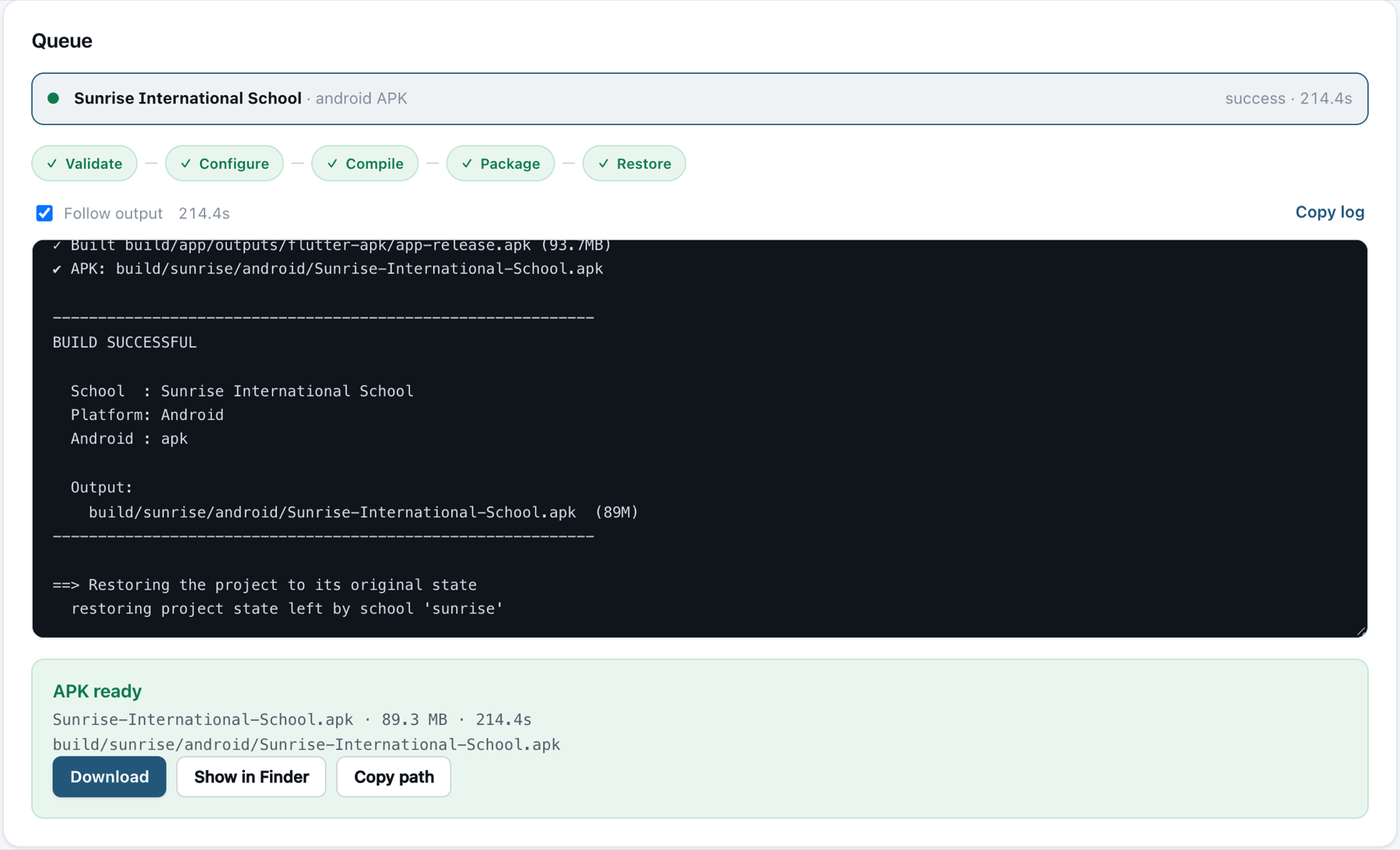Click the 'APK ready' heading

tap(97, 691)
